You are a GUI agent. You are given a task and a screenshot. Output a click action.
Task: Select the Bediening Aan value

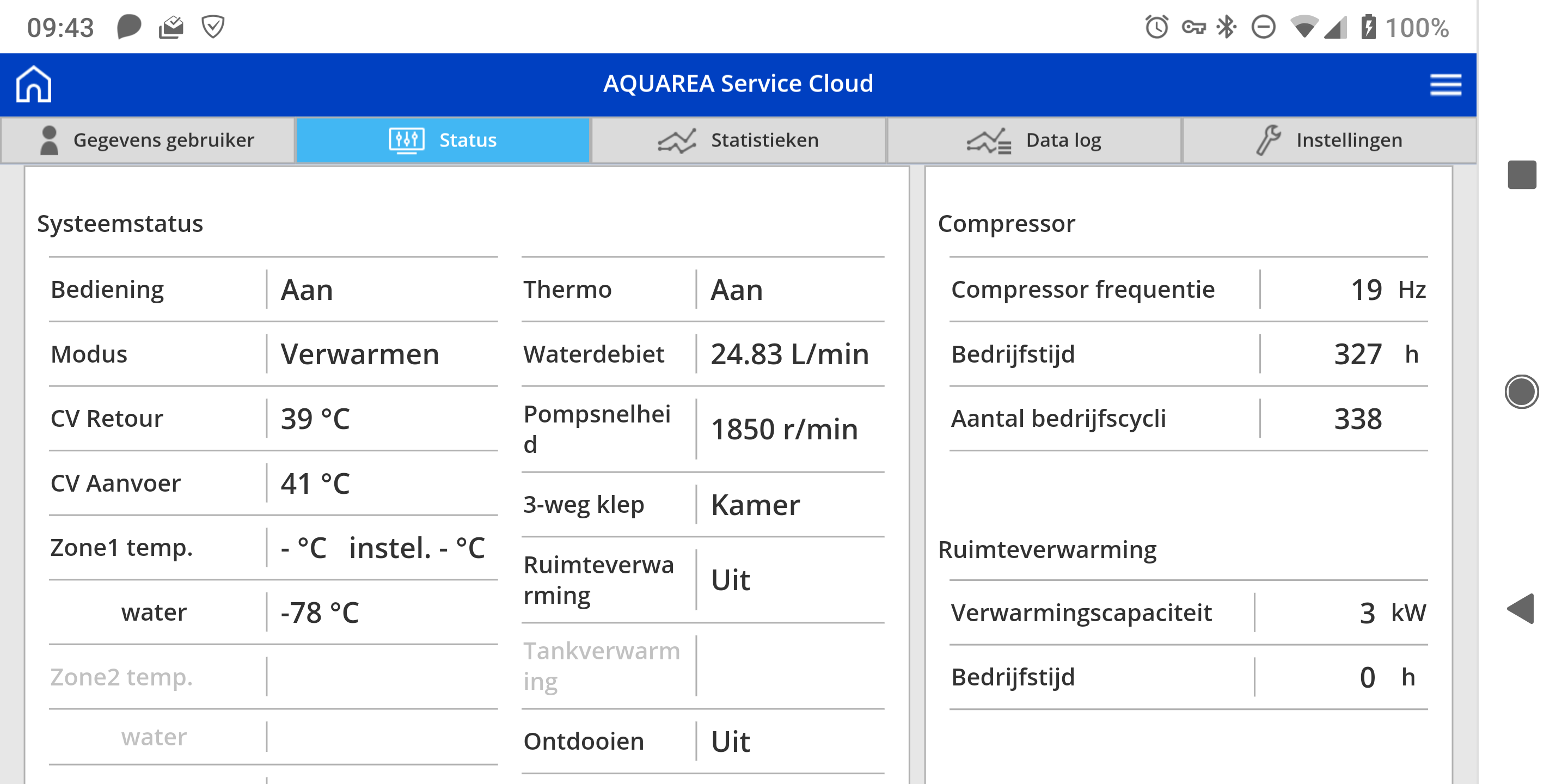click(307, 290)
